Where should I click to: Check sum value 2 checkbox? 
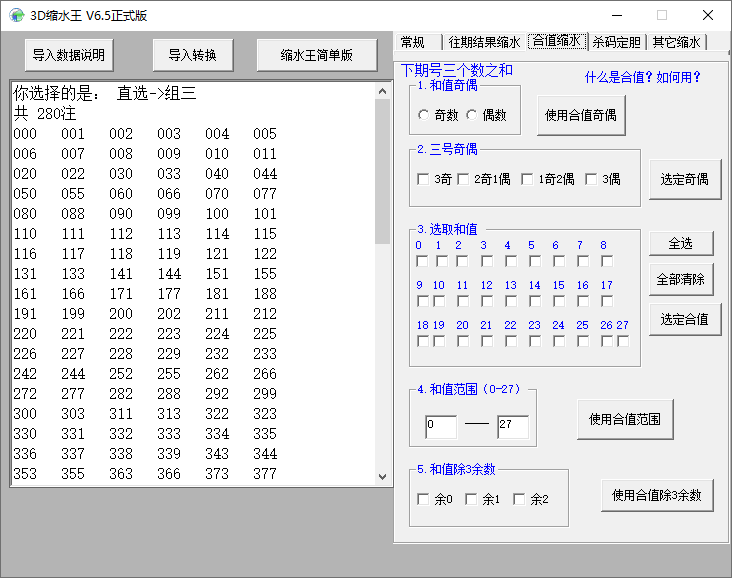coord(462,261)
